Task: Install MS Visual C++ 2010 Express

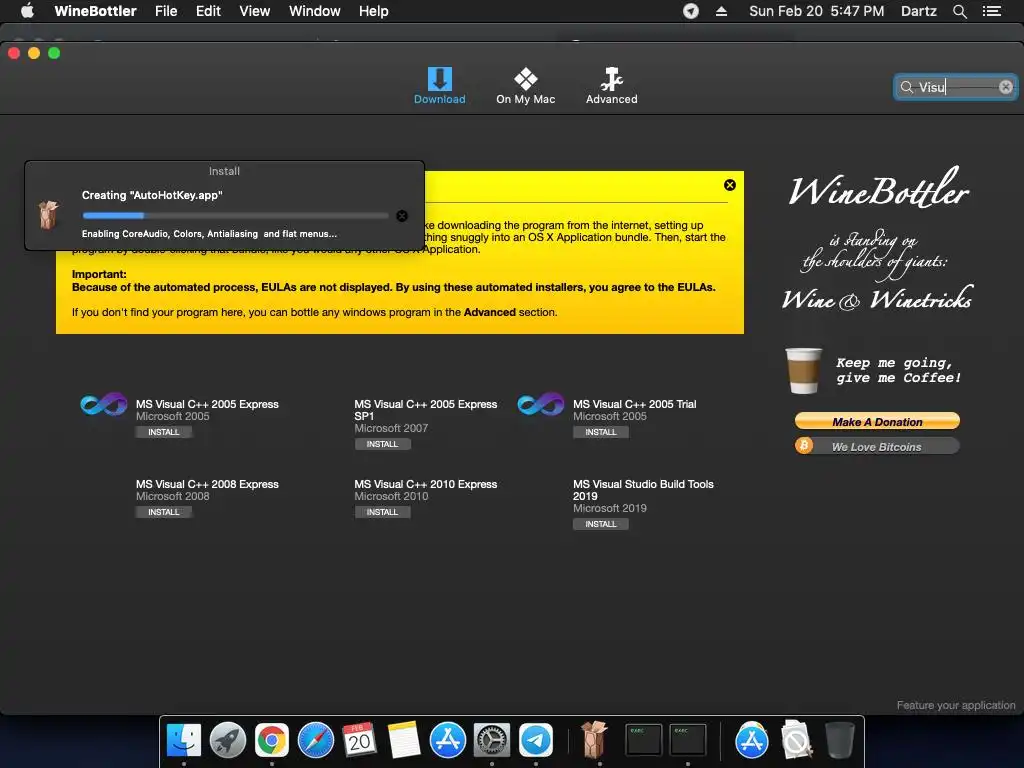Action: click(382, 512)
